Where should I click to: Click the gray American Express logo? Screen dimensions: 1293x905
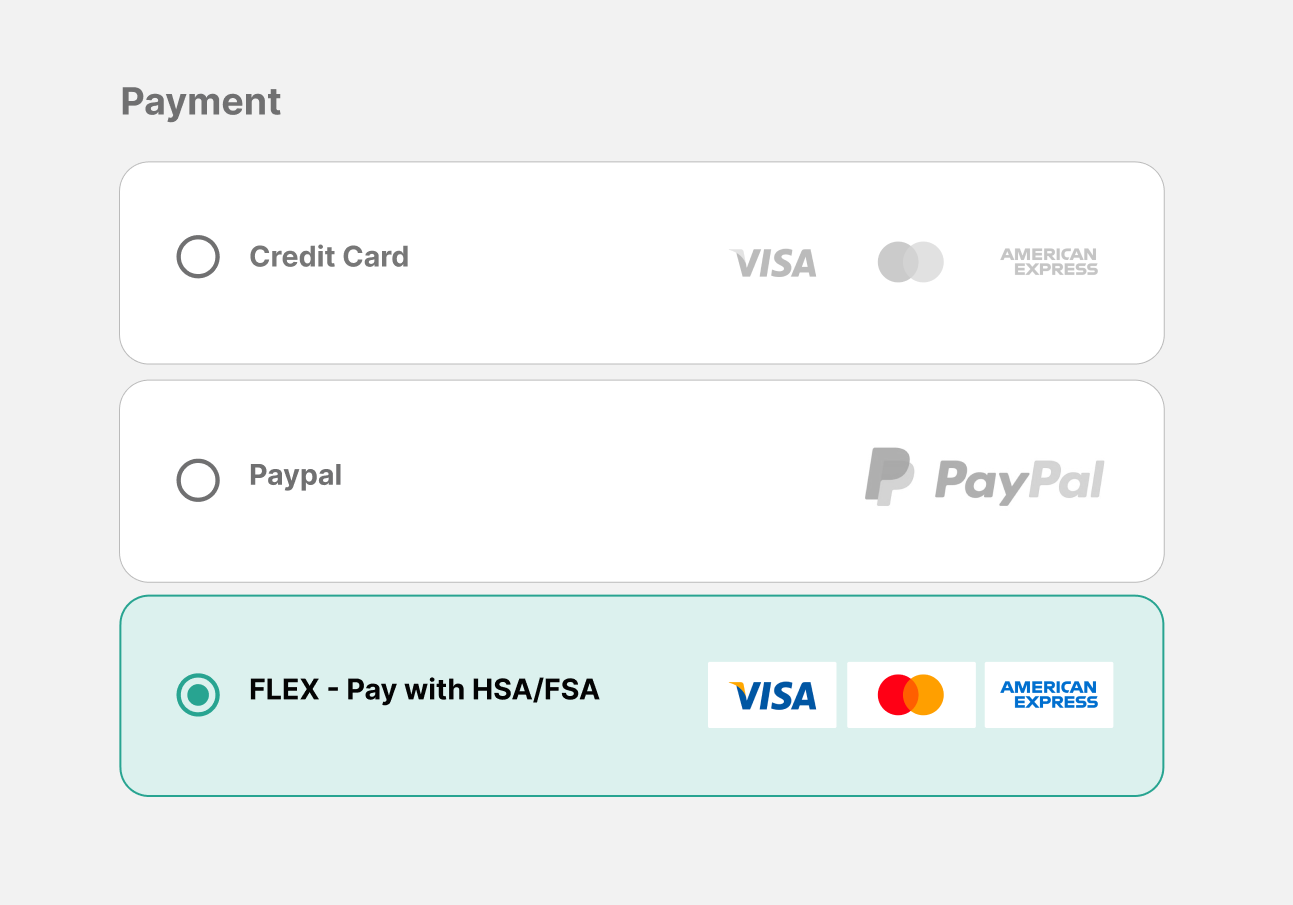1049,262
